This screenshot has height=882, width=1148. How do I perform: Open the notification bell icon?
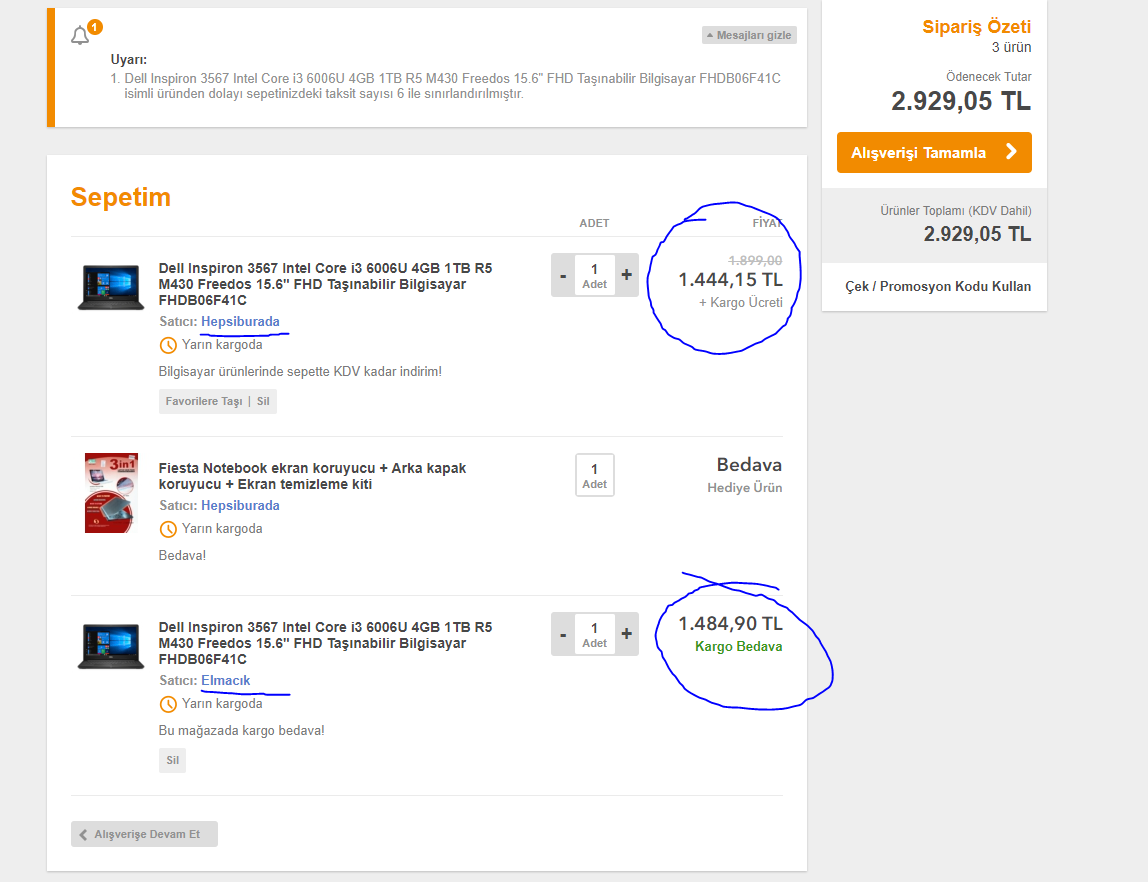point(81,35)
